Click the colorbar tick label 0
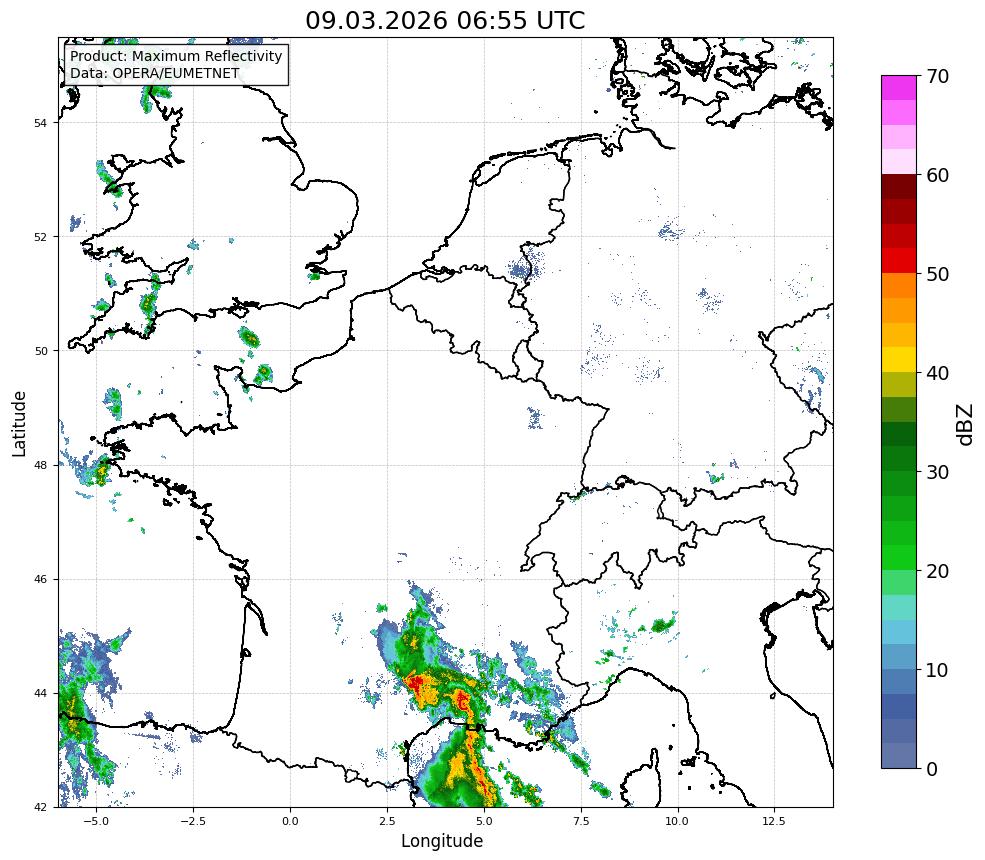Image resolution: width=985 pixels, height=860 pixels. (x=932, y=769)
